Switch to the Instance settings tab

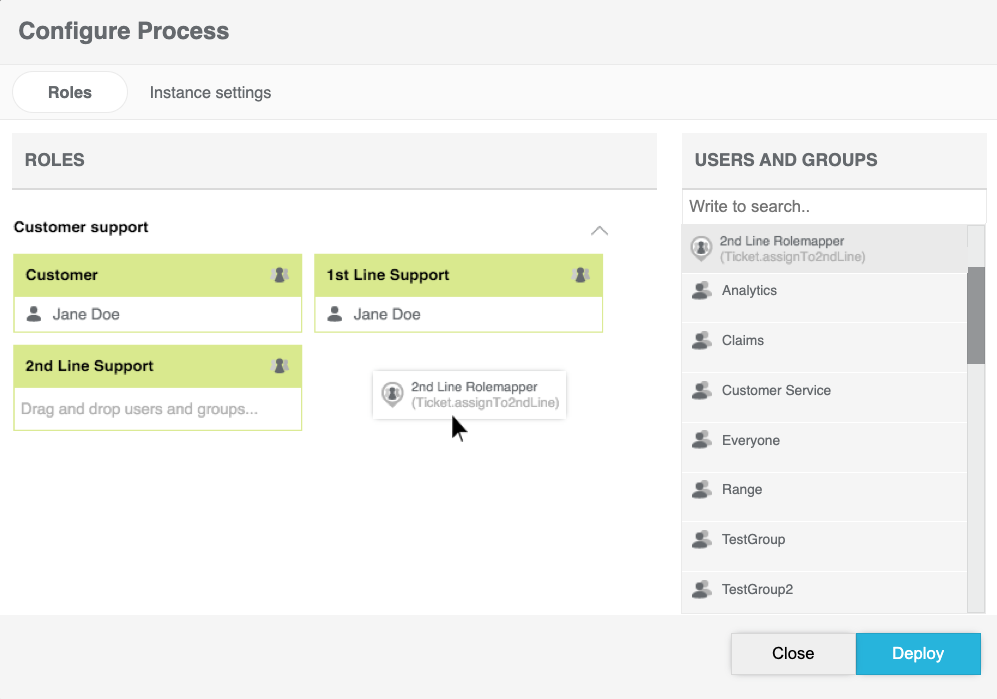(x=210, y=92)
